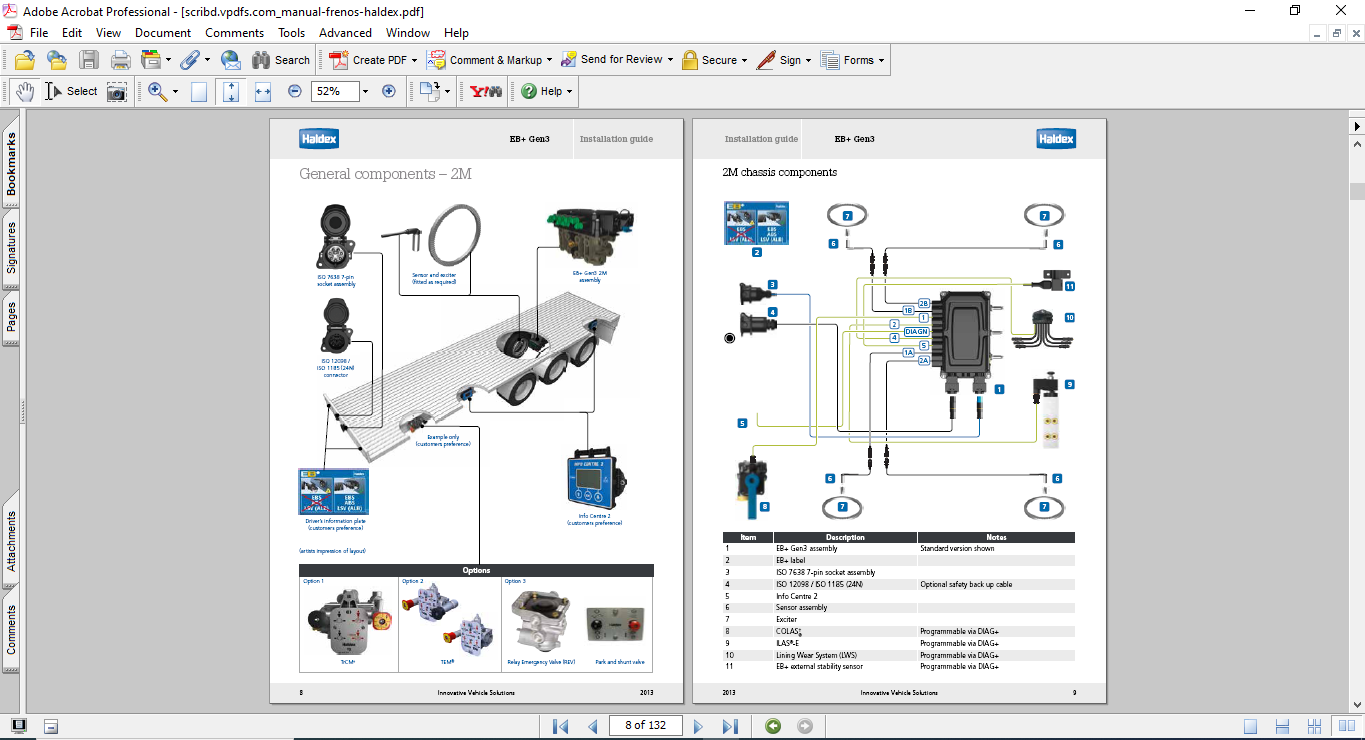1365x740 pixels.
Task: Expand the Secure dropdown menu
Action: (745, 60)
